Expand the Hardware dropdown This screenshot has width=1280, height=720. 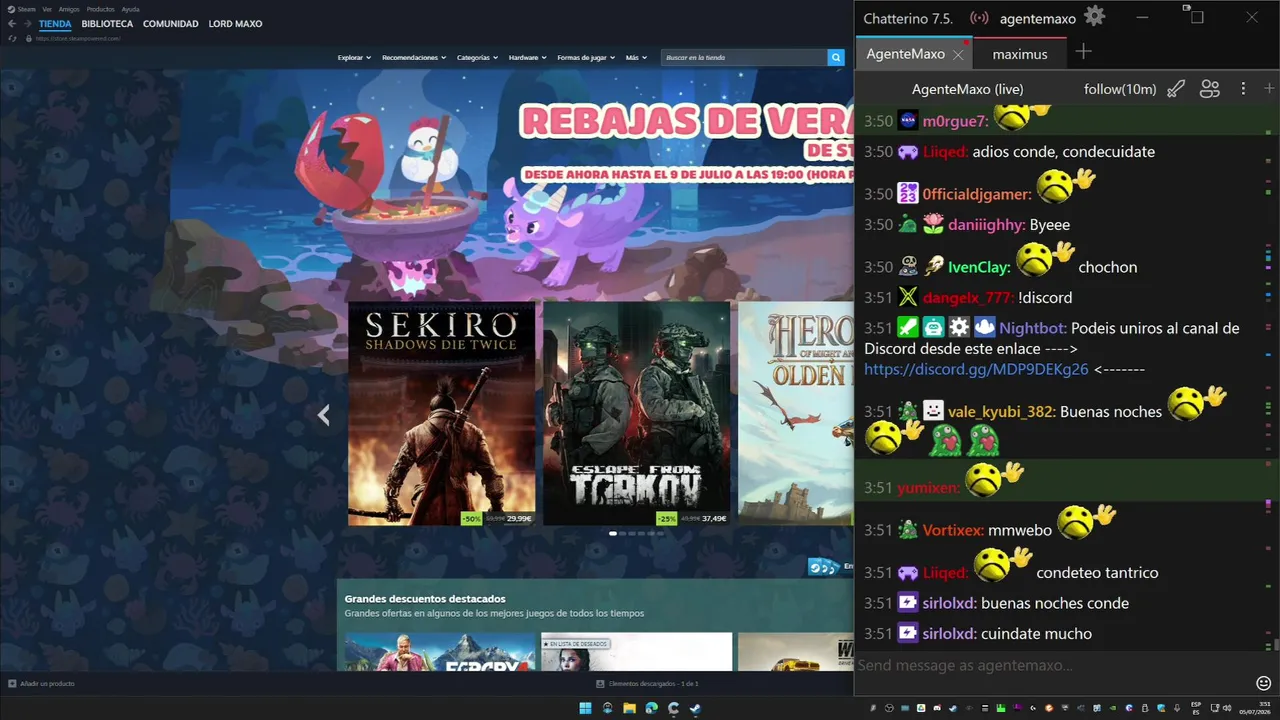pos(527,58)
